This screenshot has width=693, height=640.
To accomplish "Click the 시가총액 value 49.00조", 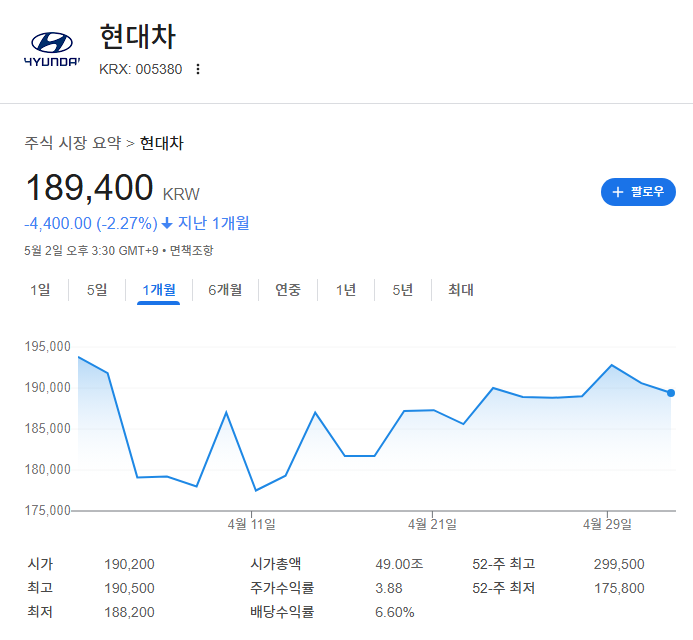I will tap(399, 564).
